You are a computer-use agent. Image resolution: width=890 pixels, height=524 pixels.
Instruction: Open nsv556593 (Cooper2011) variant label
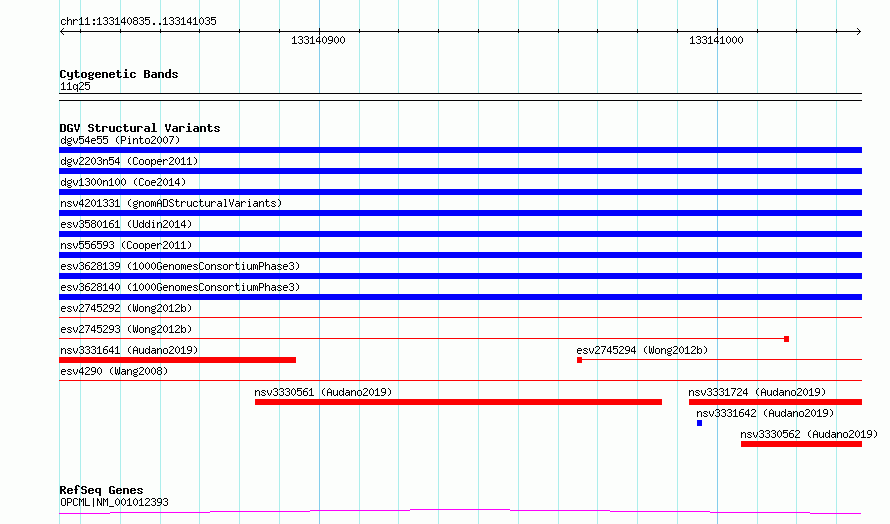(126, 245)
